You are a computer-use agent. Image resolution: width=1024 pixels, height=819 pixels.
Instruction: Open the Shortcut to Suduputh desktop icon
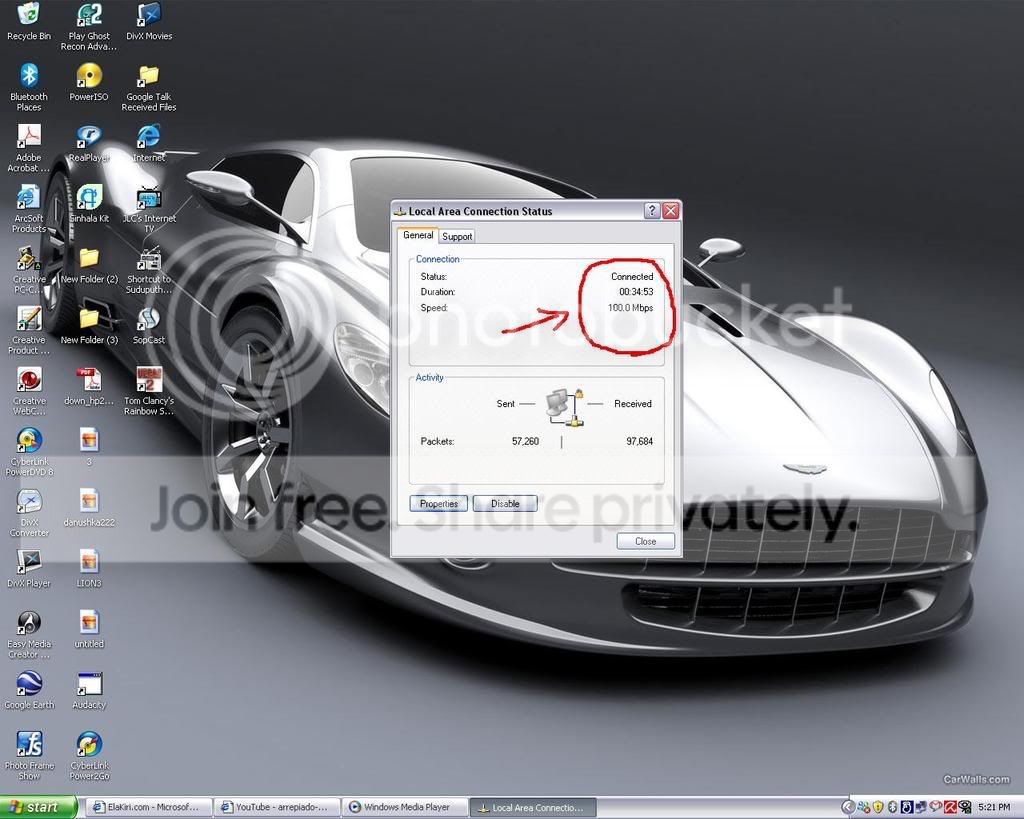[149, 269]
